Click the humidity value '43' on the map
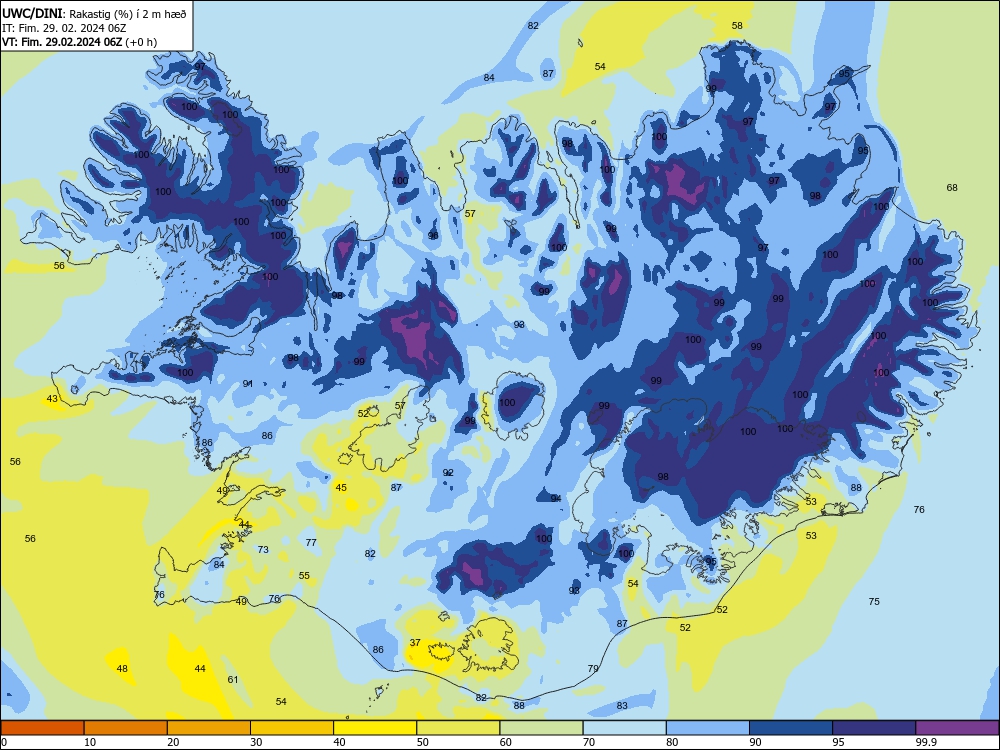 (52, 399)
